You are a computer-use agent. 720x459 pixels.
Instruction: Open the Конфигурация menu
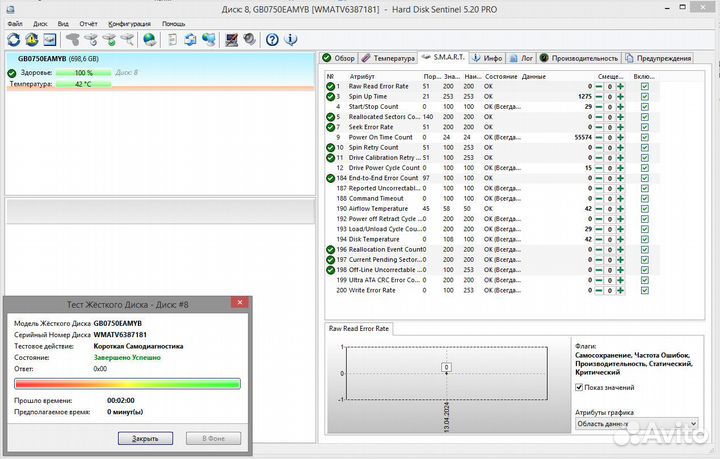coord(129,22)
